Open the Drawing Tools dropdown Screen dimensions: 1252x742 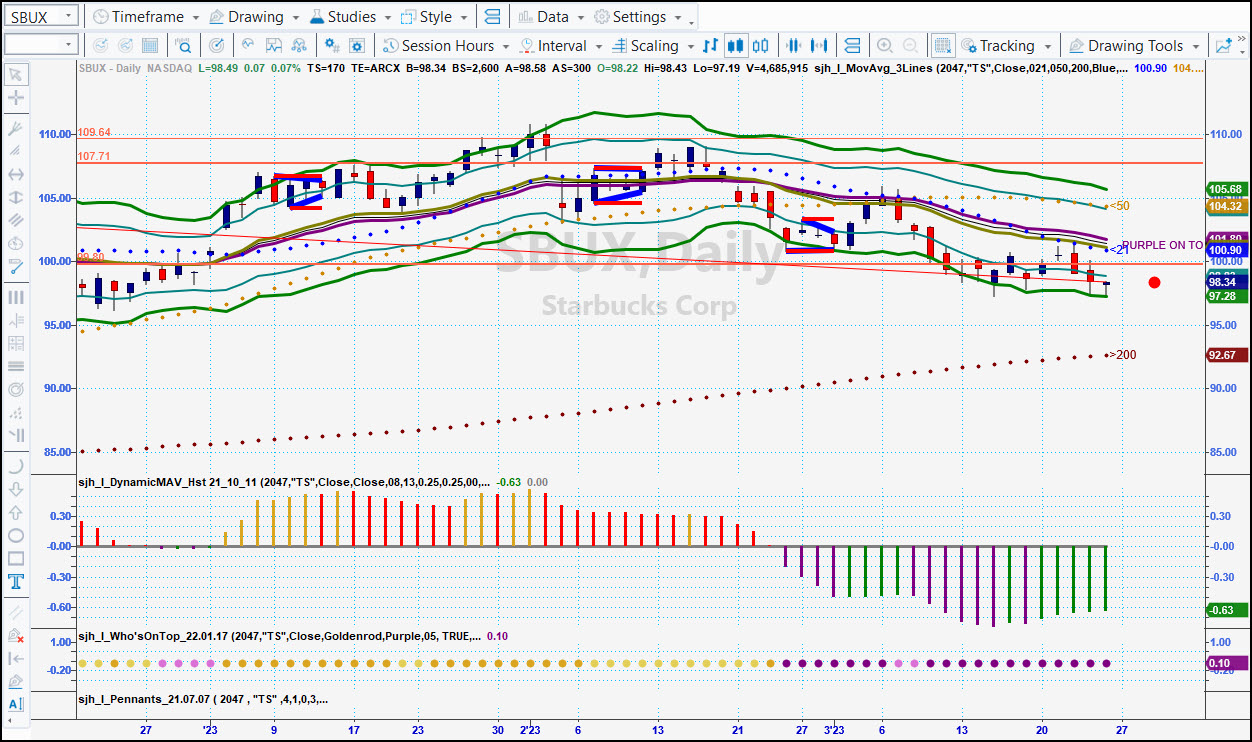[x=1134, y=46]
